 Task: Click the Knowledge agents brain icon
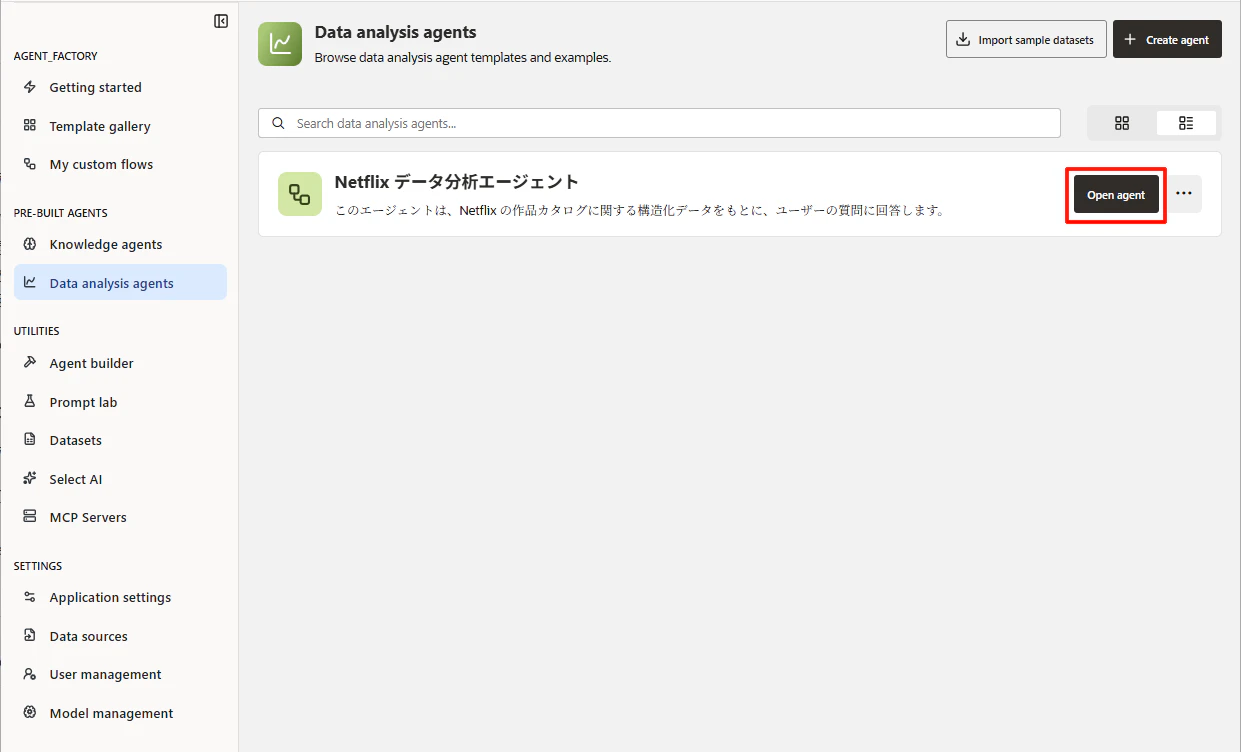pos(30,244)
